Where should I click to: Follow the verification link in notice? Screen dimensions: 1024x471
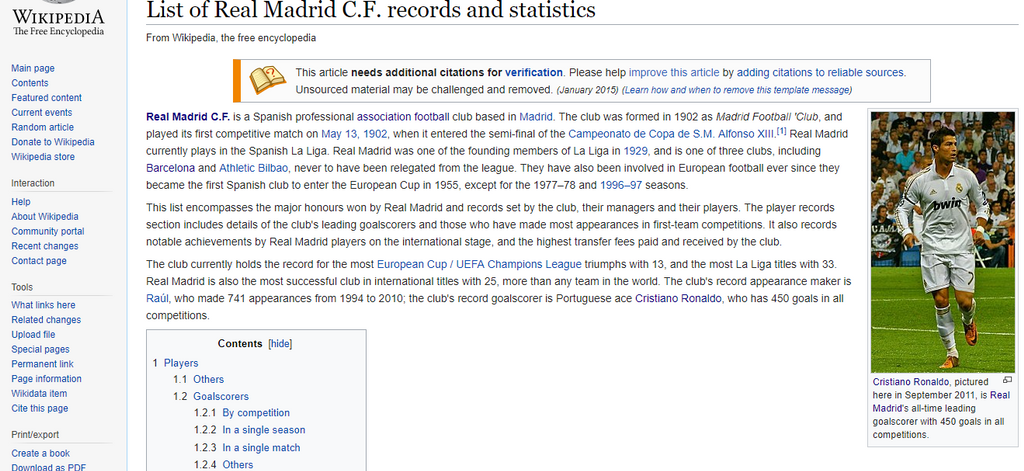click(534, 73)
